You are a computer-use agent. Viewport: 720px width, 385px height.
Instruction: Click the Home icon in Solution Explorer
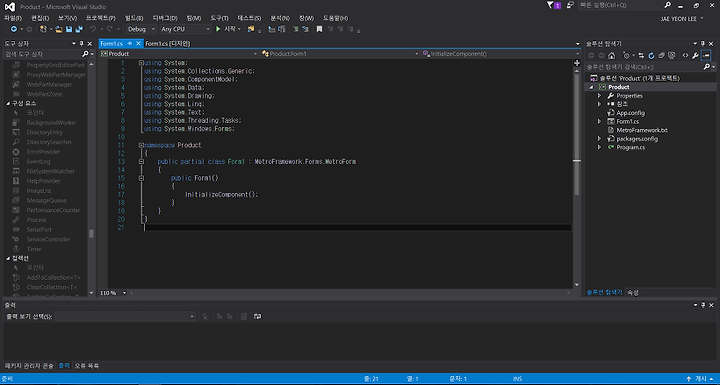click(x=611, y=56)
